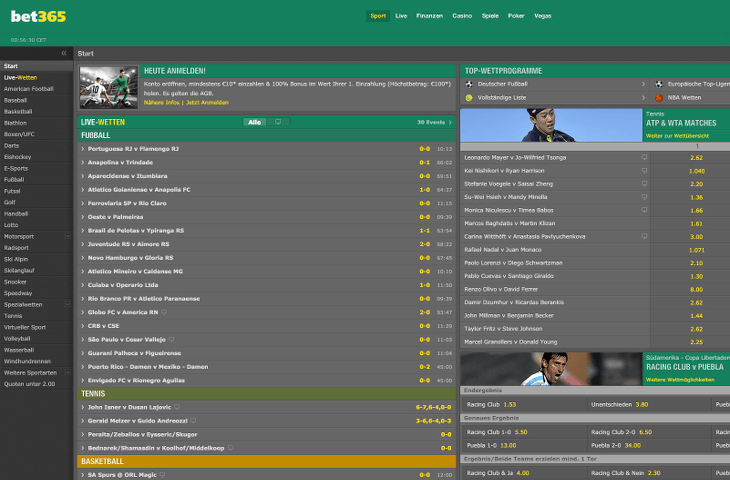This screenshot has width=730, height=480.
Task: Open 30 Events link in Live-Wetten
Action: point(434,122)
